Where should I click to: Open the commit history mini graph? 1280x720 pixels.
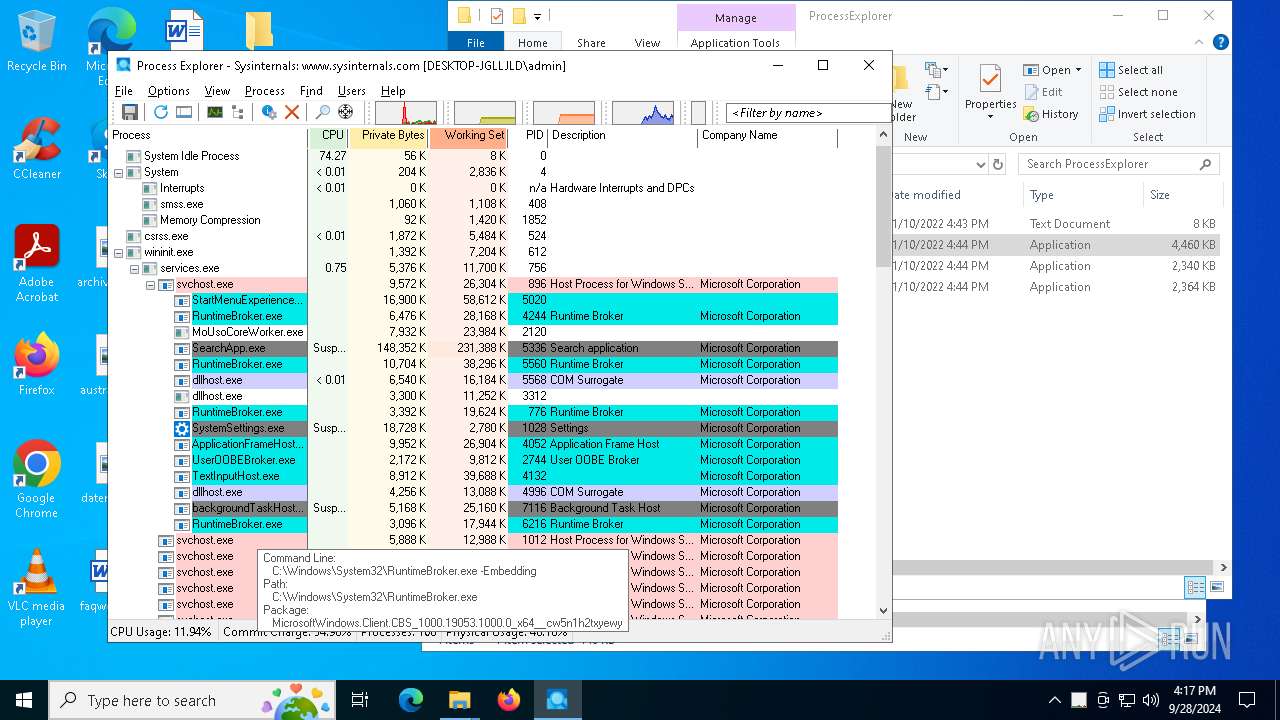485,112
